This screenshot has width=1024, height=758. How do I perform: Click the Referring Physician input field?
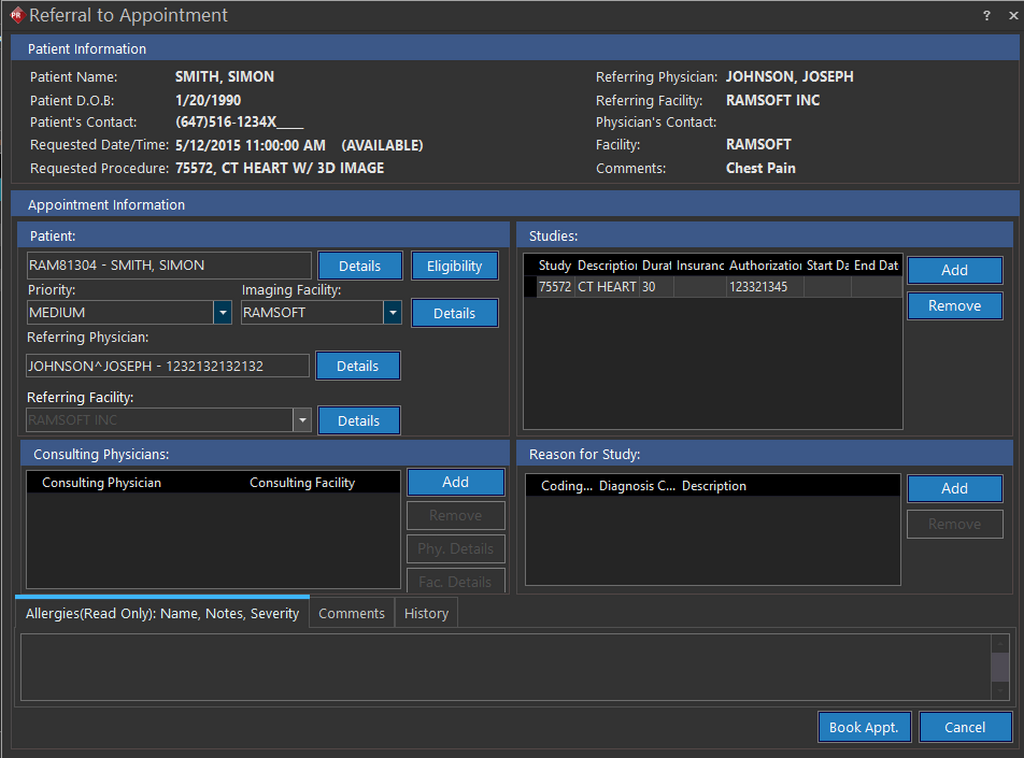coord(168,366)
